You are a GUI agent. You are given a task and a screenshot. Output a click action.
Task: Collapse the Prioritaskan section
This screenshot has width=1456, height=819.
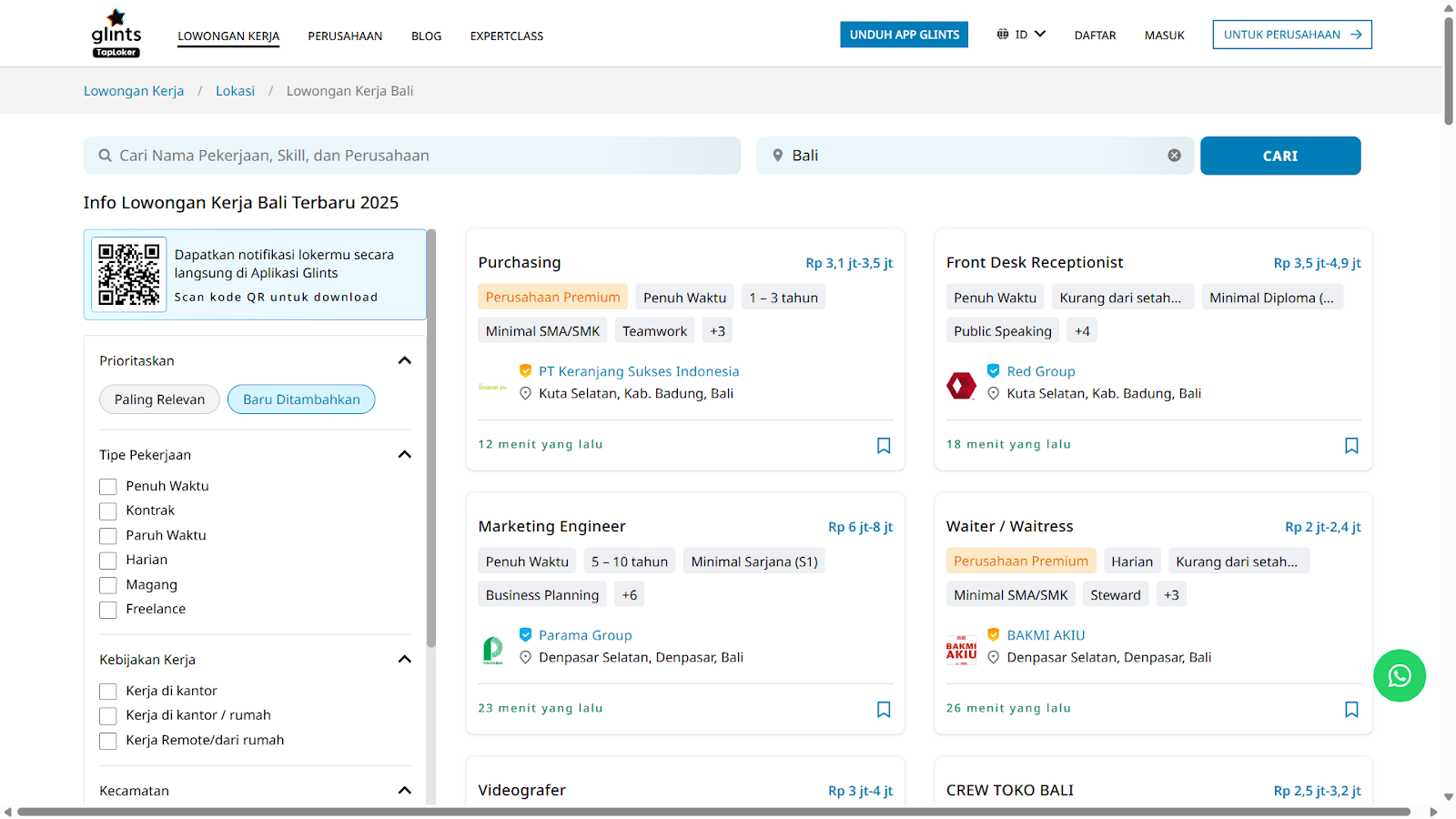(x=405, y=360)
